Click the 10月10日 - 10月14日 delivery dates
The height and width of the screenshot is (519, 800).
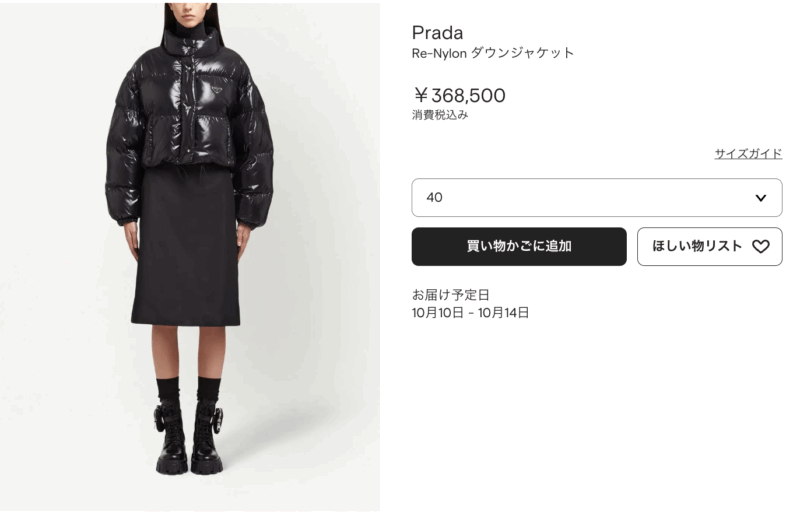470,312
